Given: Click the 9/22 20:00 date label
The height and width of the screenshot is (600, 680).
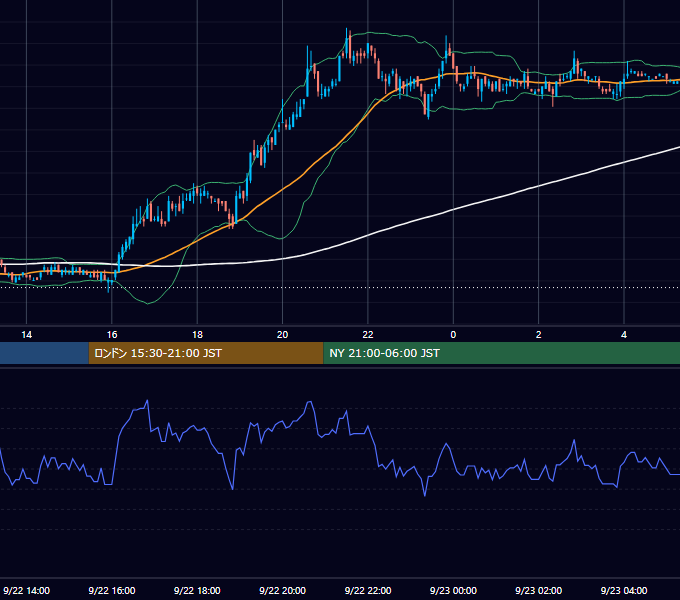Looking at the screenshot, I should pyautogui.click(x=282, y=590).
